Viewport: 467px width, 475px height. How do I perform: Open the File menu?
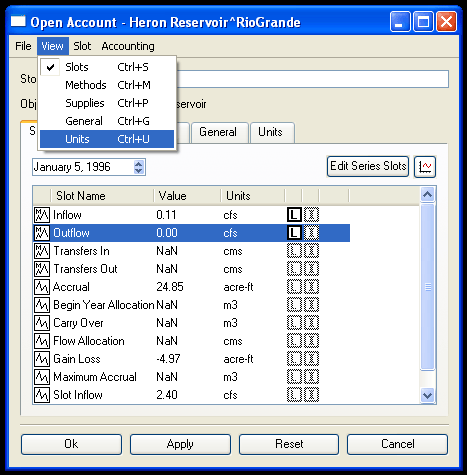pos(23,46)
